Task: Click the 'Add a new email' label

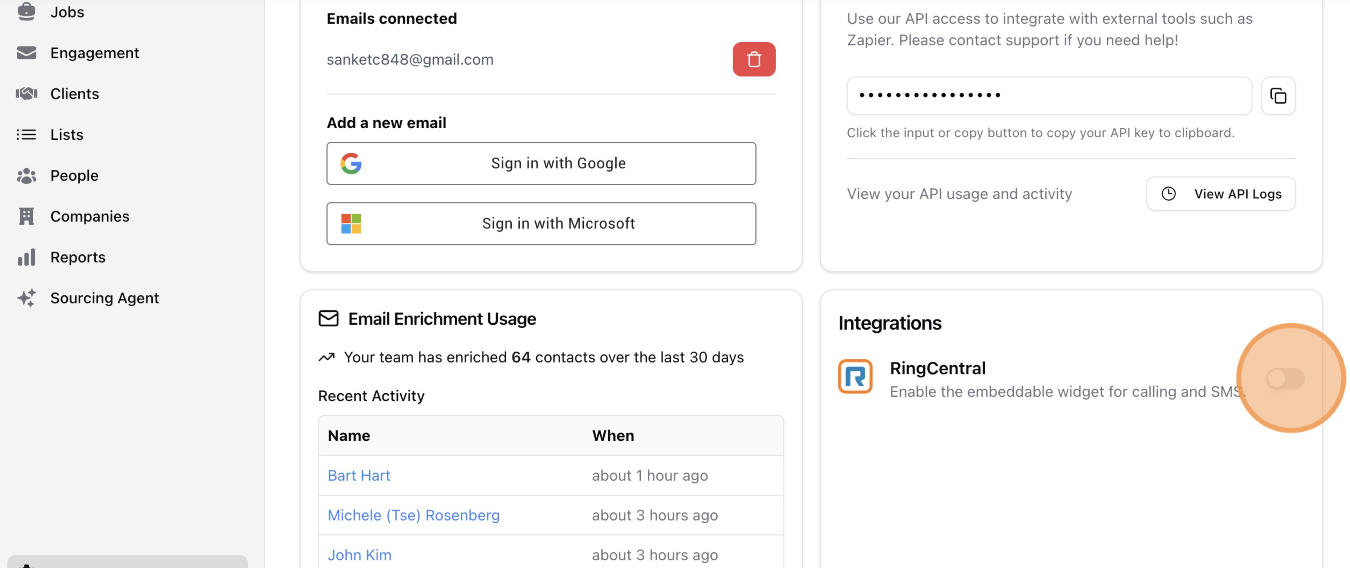Action: [x=387, y=123]
